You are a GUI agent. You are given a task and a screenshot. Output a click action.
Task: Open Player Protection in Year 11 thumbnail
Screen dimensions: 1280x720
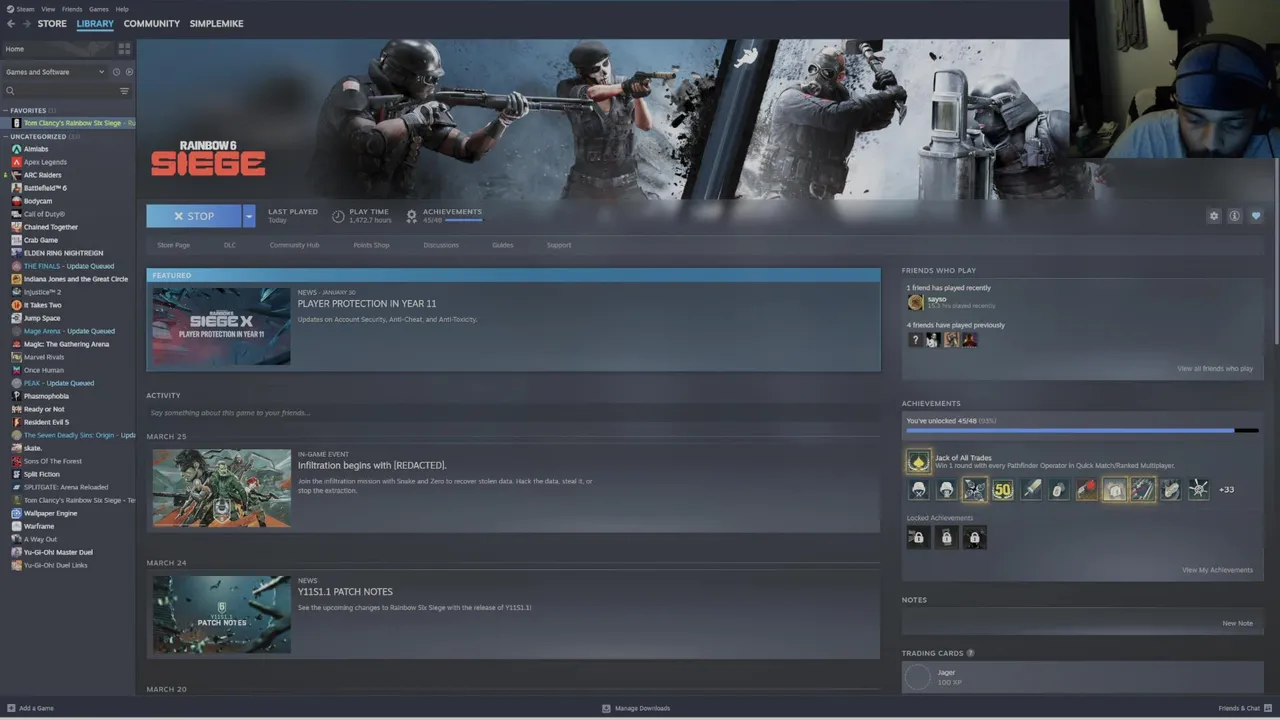tap(221, 326)
